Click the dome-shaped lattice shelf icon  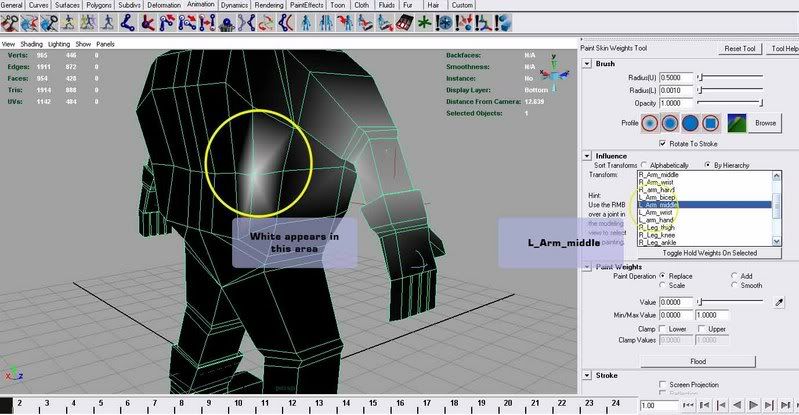coord(226,23)
